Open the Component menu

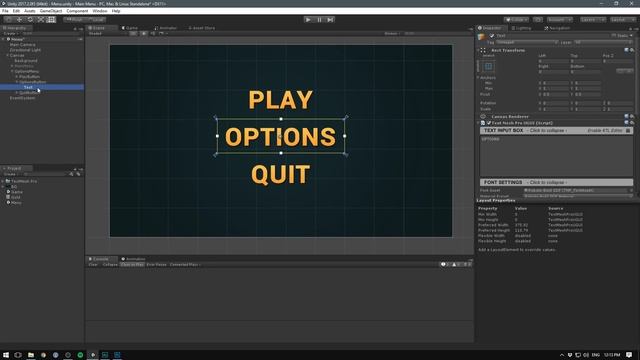click(x=77, y=11)
